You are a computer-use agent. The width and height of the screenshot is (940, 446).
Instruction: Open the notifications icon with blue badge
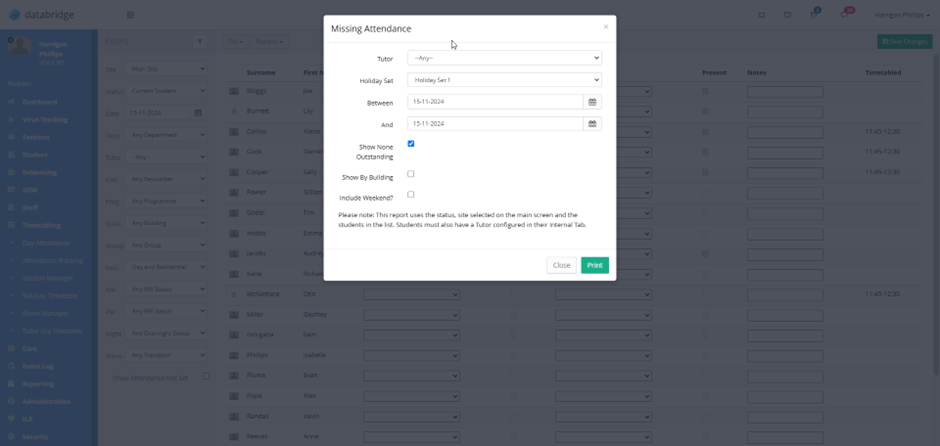tap(814, 14)
